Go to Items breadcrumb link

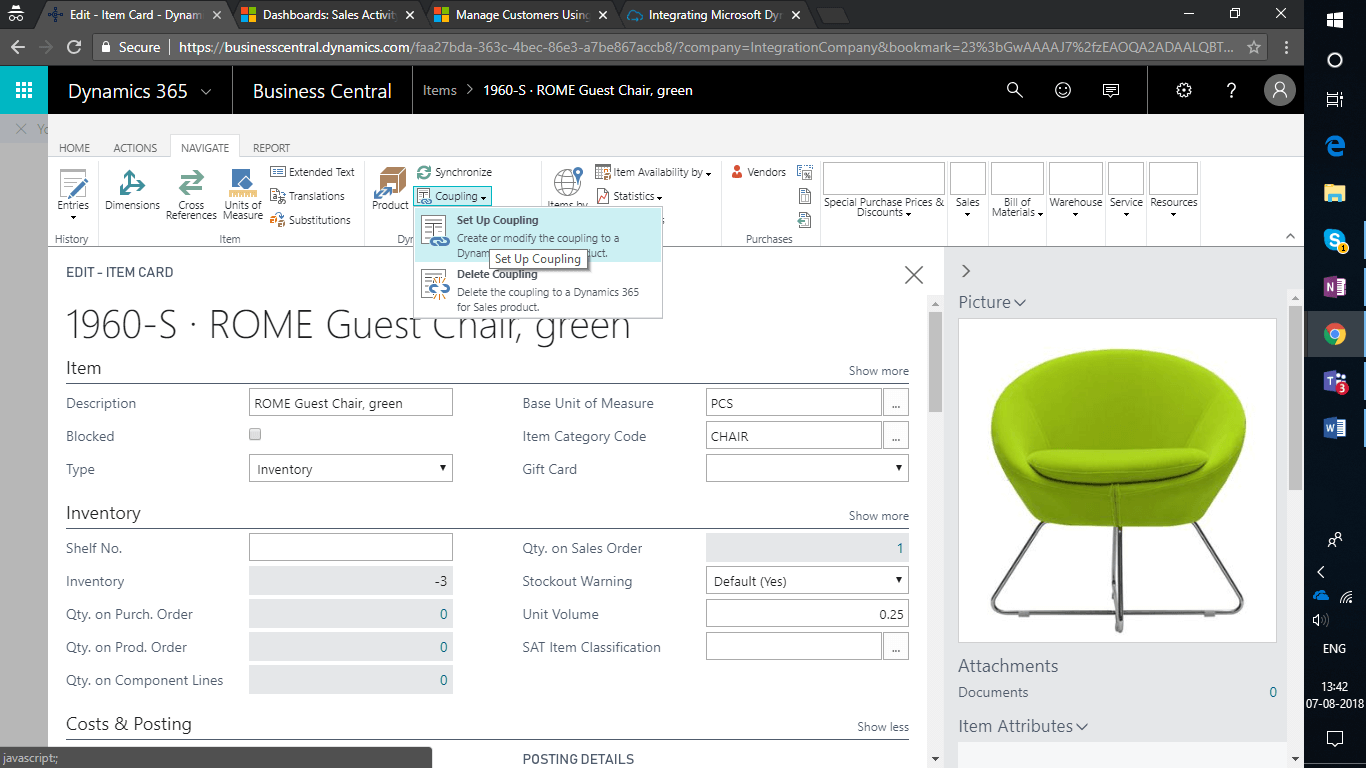coord(440,90)
